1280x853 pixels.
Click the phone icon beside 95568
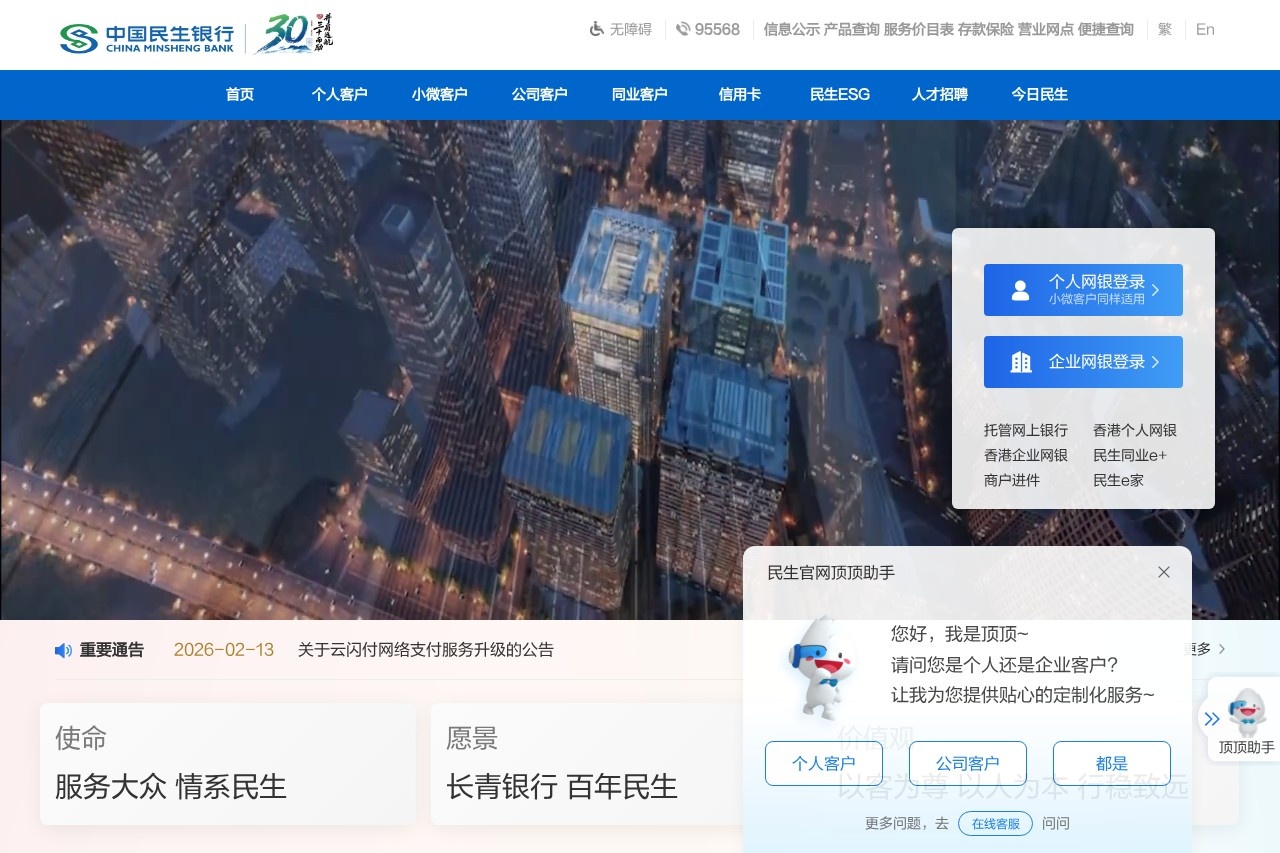tap(683, 29)
